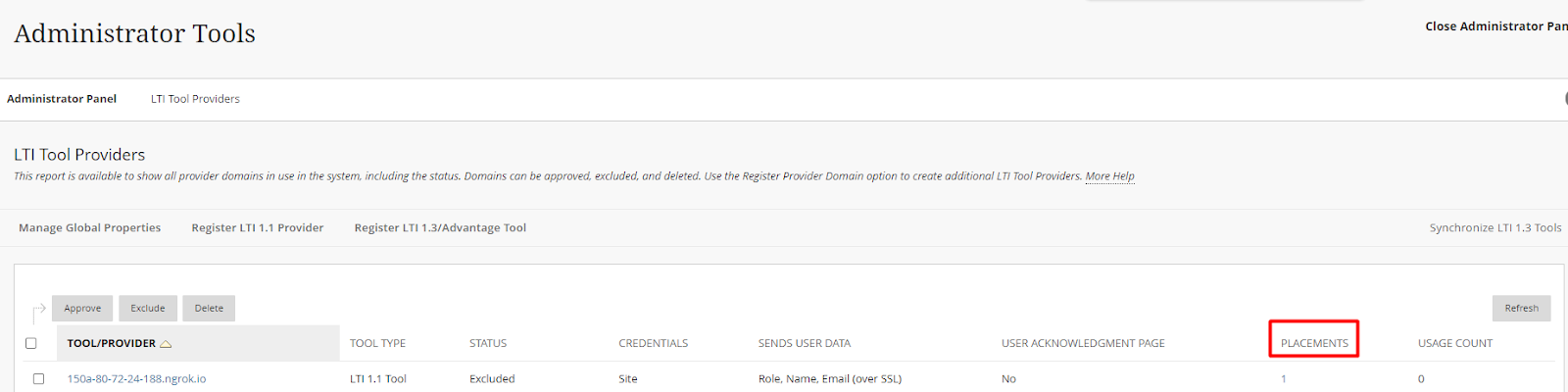Refresh the provider list
1568x392 pixels.
pos(1521,309)
